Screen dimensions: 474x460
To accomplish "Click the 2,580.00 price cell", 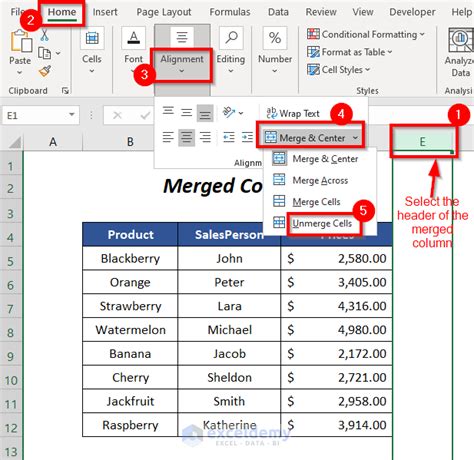I will coord(336,258).
